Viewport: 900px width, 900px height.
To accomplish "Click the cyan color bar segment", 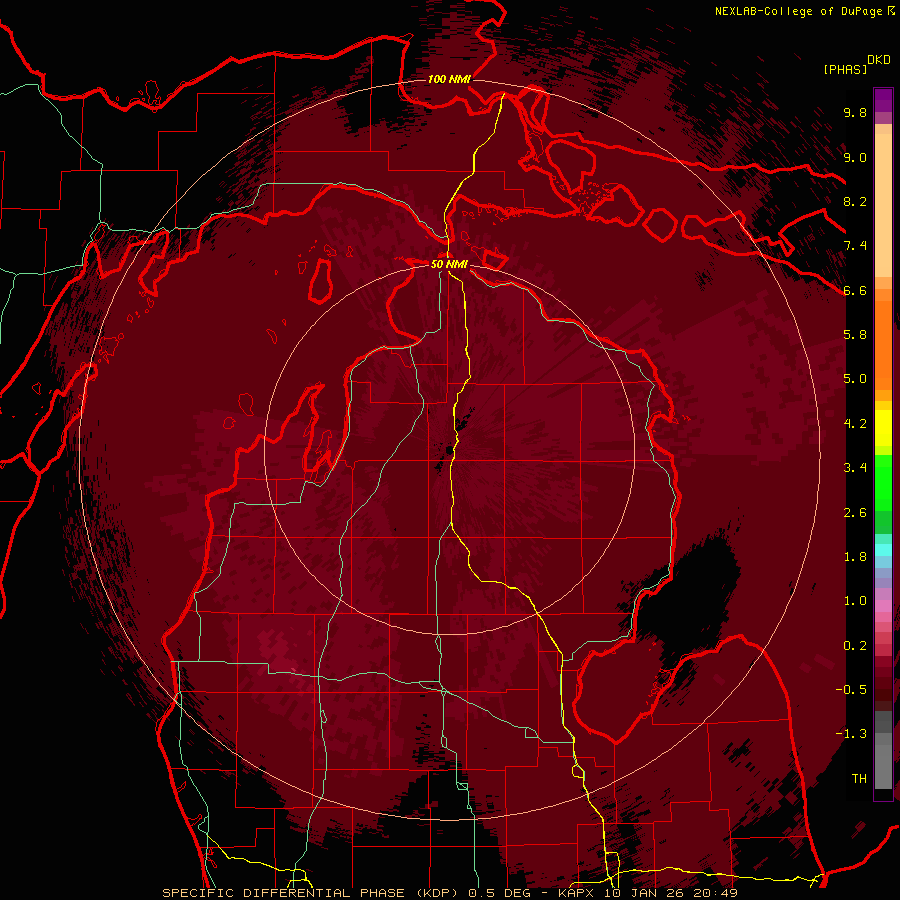I will 883,550.
